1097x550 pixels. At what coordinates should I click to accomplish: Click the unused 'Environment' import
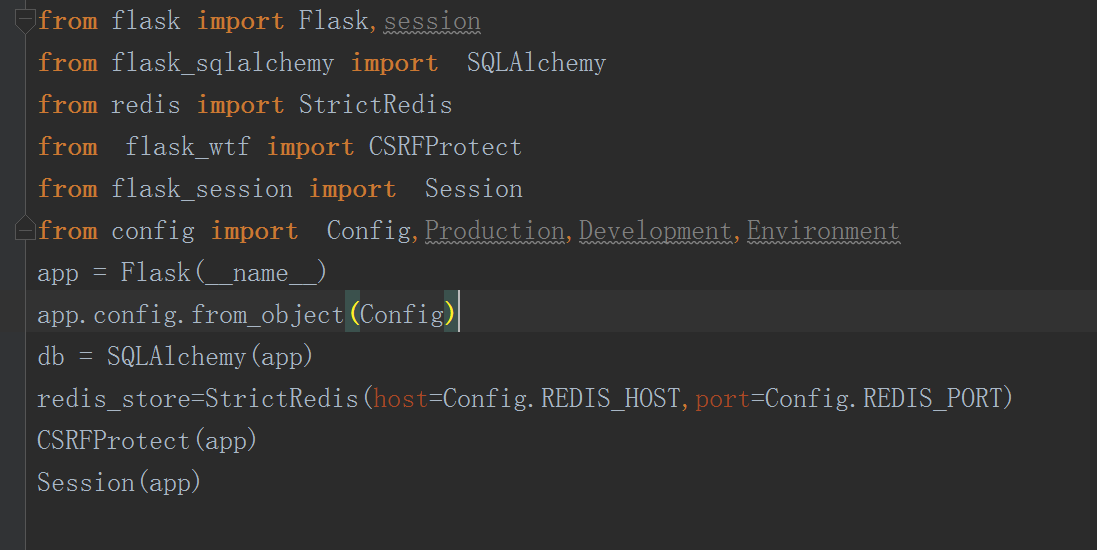tap(823, 231)
